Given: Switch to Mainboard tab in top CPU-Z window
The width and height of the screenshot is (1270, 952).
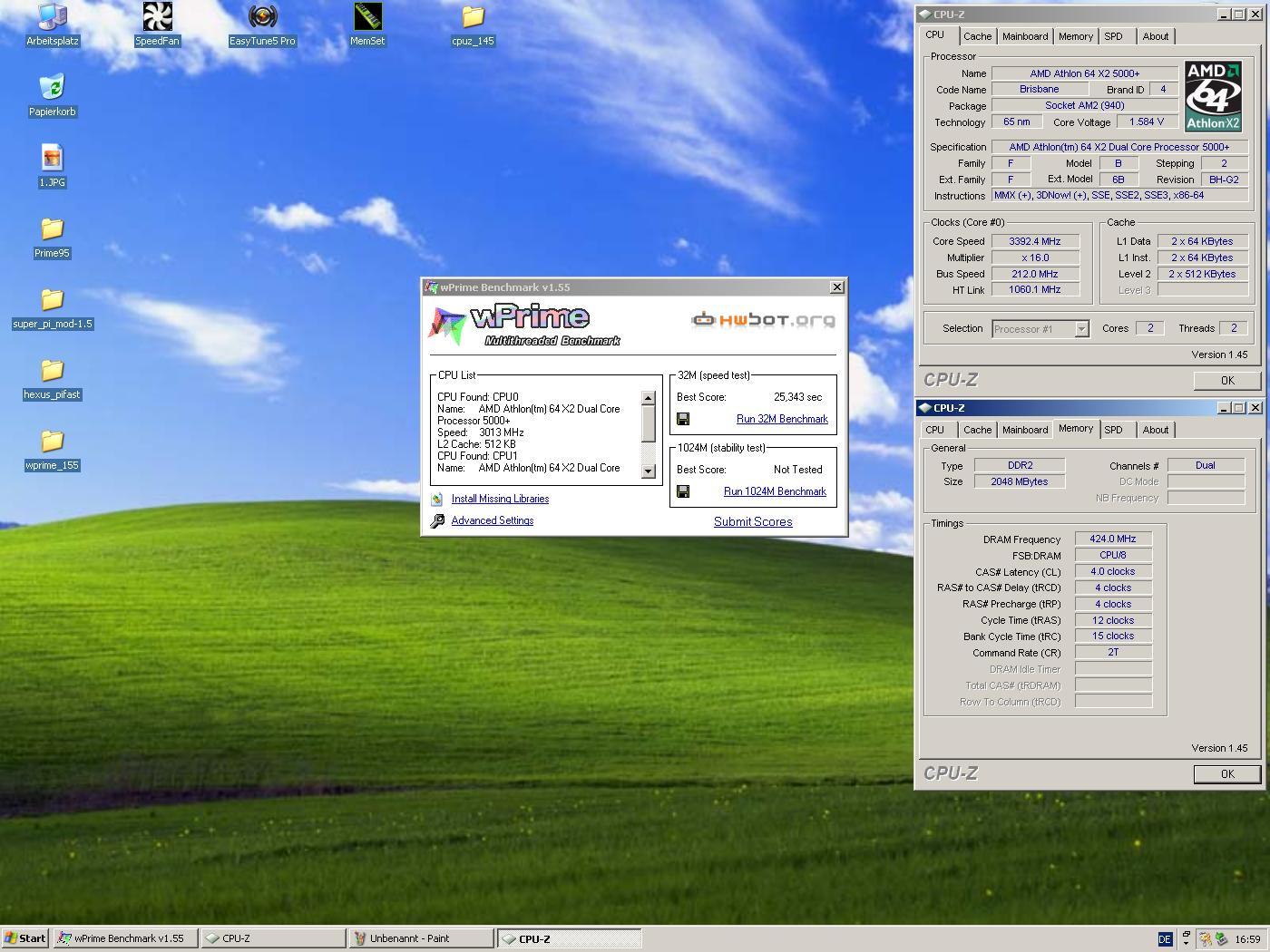Looking at the screenshot, I should click(1025, 36).
